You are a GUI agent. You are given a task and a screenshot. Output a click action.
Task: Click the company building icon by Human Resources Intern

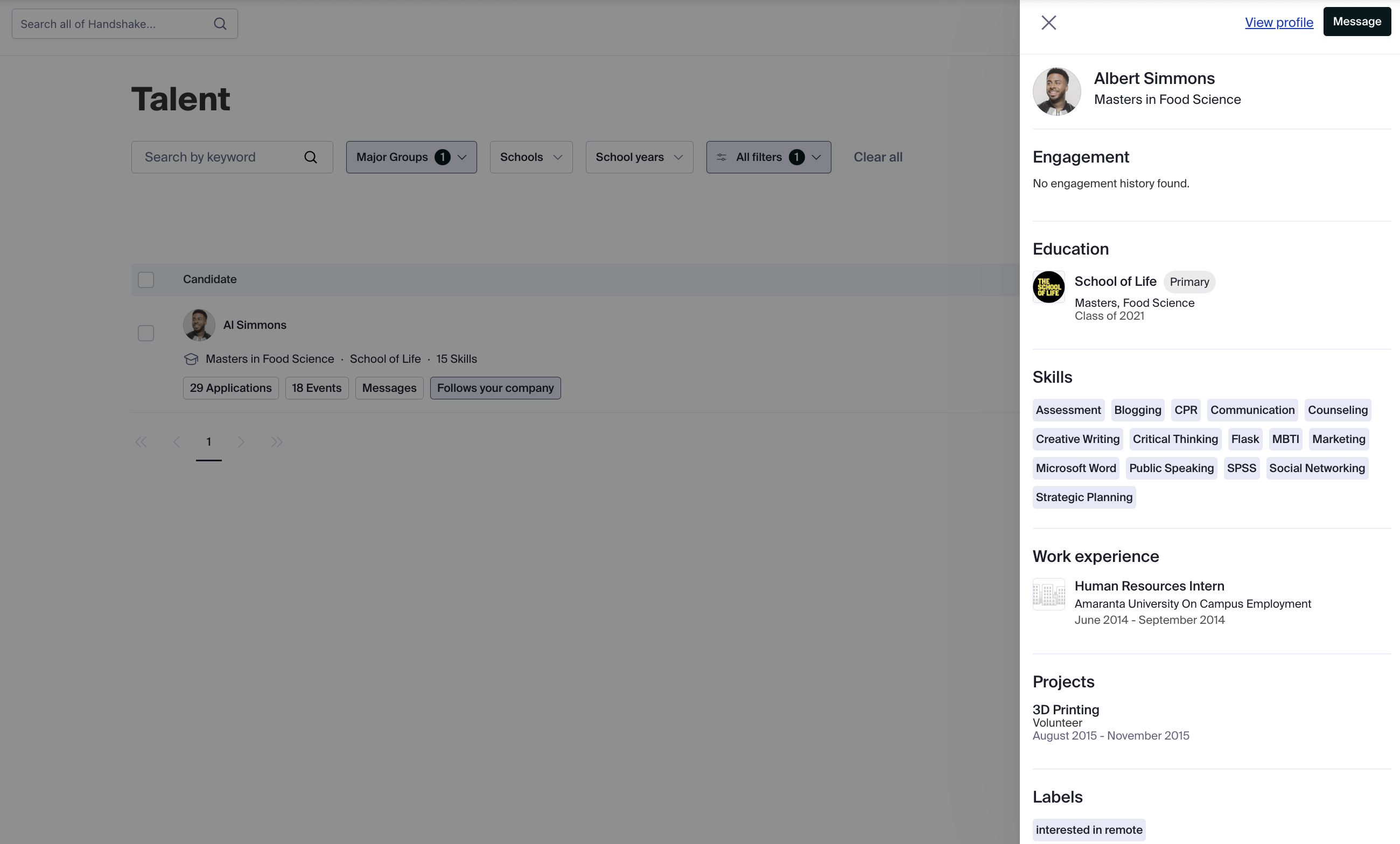pyautogui.click(x=1048, y=594)
